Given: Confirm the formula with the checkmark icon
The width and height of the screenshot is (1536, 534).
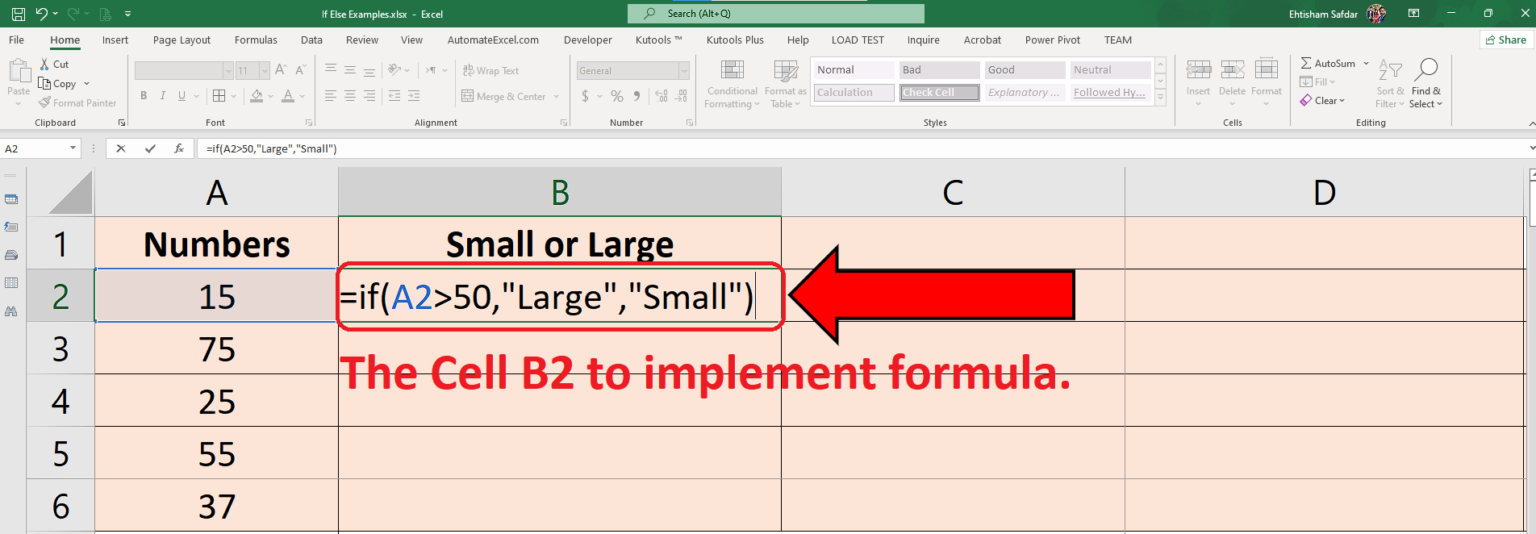Looking at the screenshot, I should tap(150, 148).
